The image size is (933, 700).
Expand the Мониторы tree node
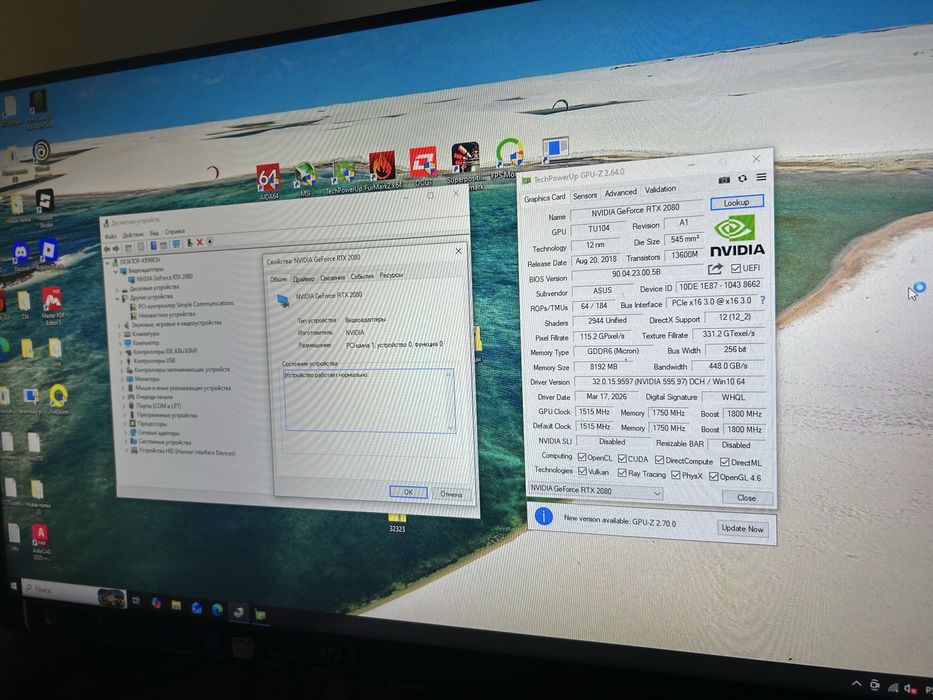[x=123, y=379]
